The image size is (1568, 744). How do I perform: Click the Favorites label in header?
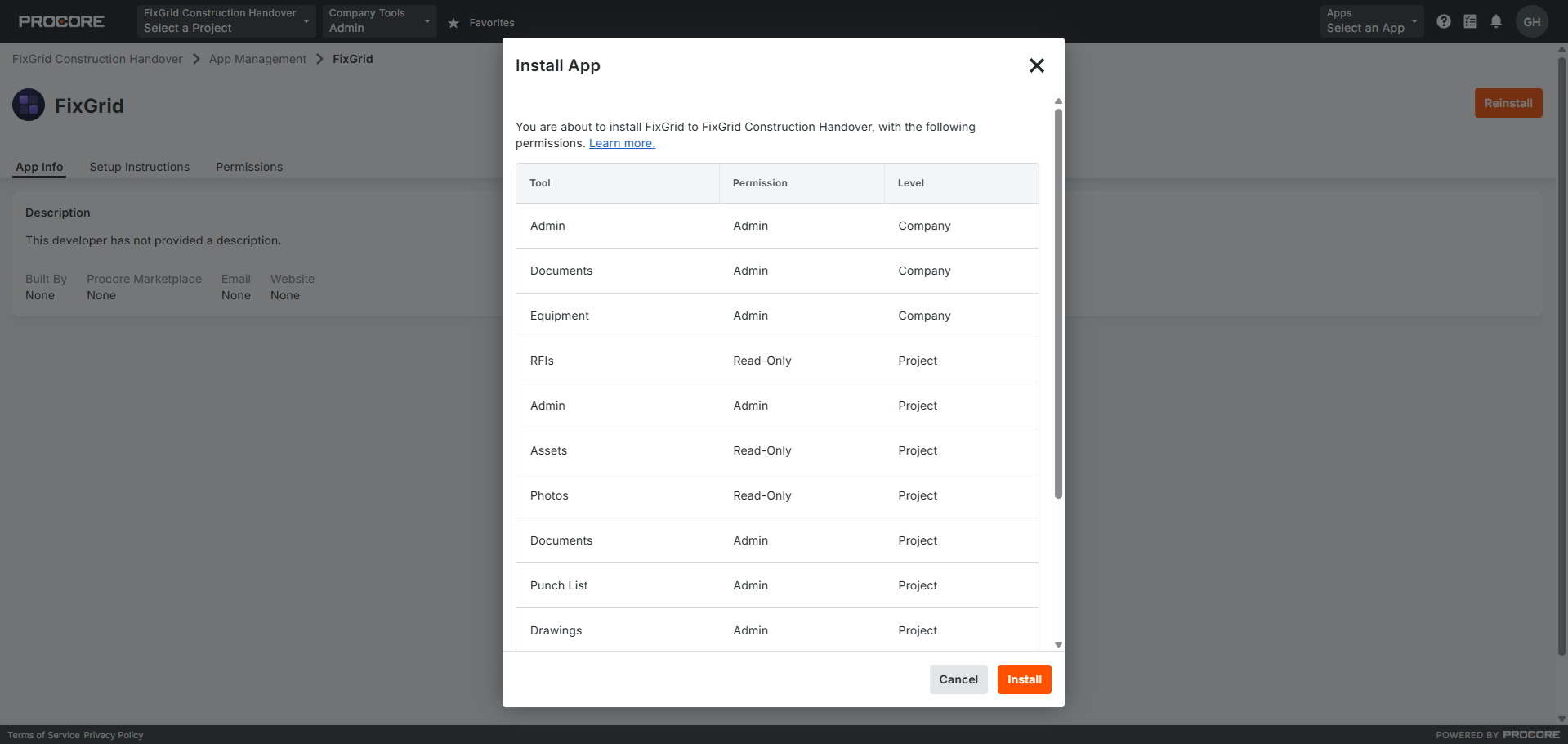(x=492, y=23)
